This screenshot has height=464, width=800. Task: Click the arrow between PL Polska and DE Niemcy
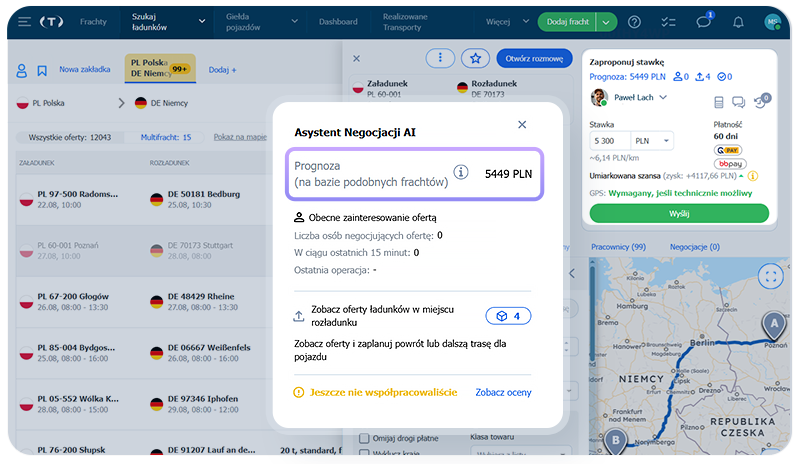tap(121, 103)
